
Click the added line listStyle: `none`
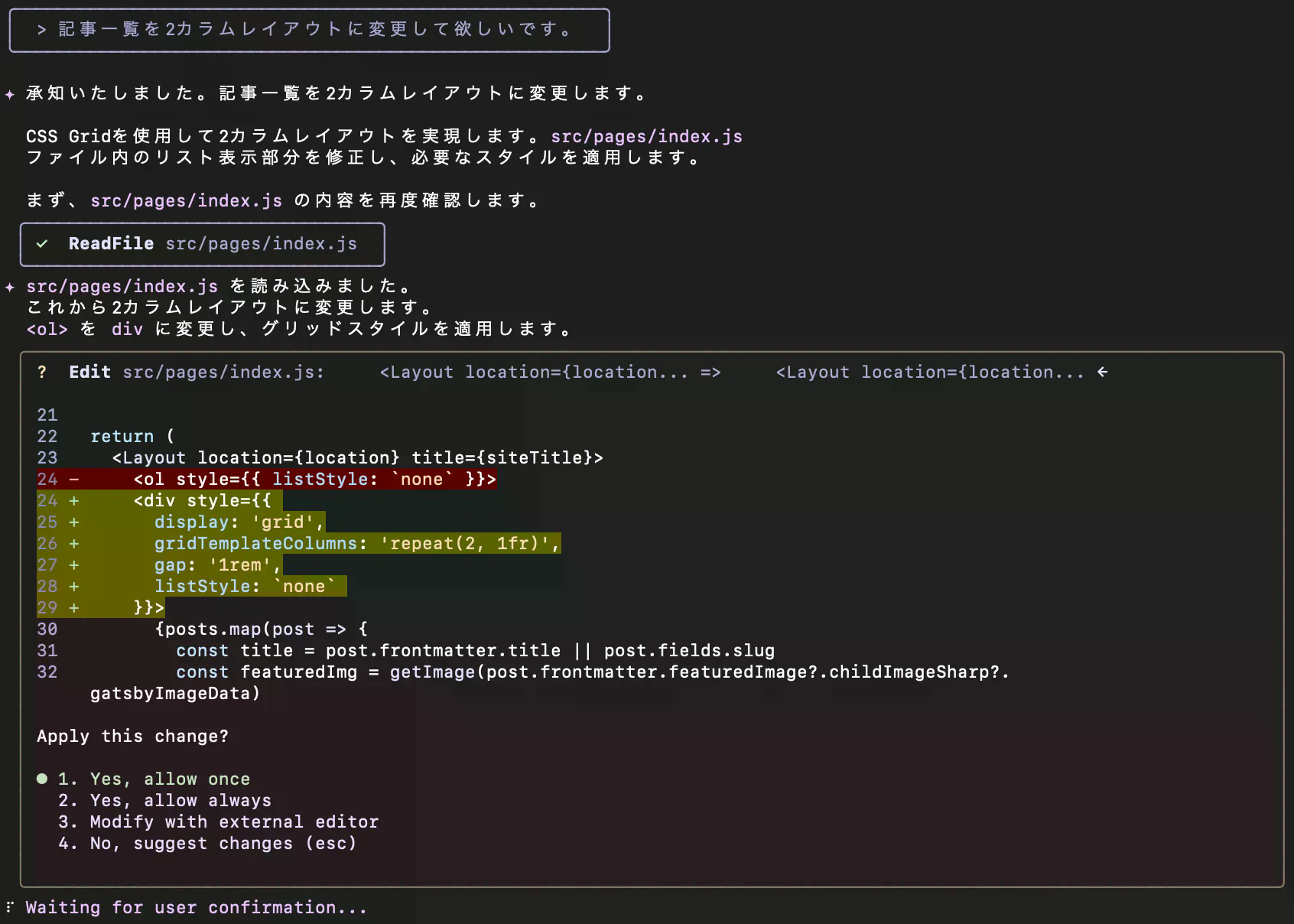click(245, 586)
